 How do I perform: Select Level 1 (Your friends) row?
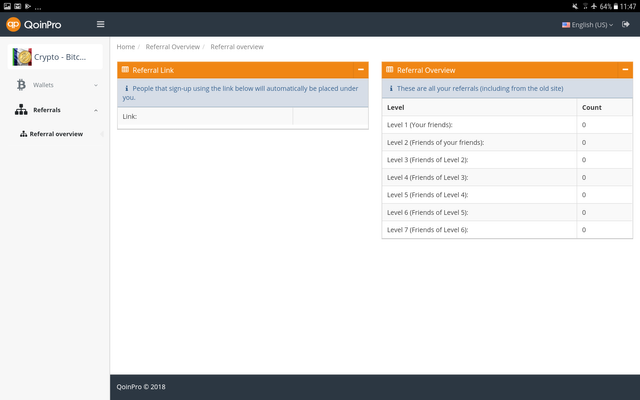click(x=507, y=125)
